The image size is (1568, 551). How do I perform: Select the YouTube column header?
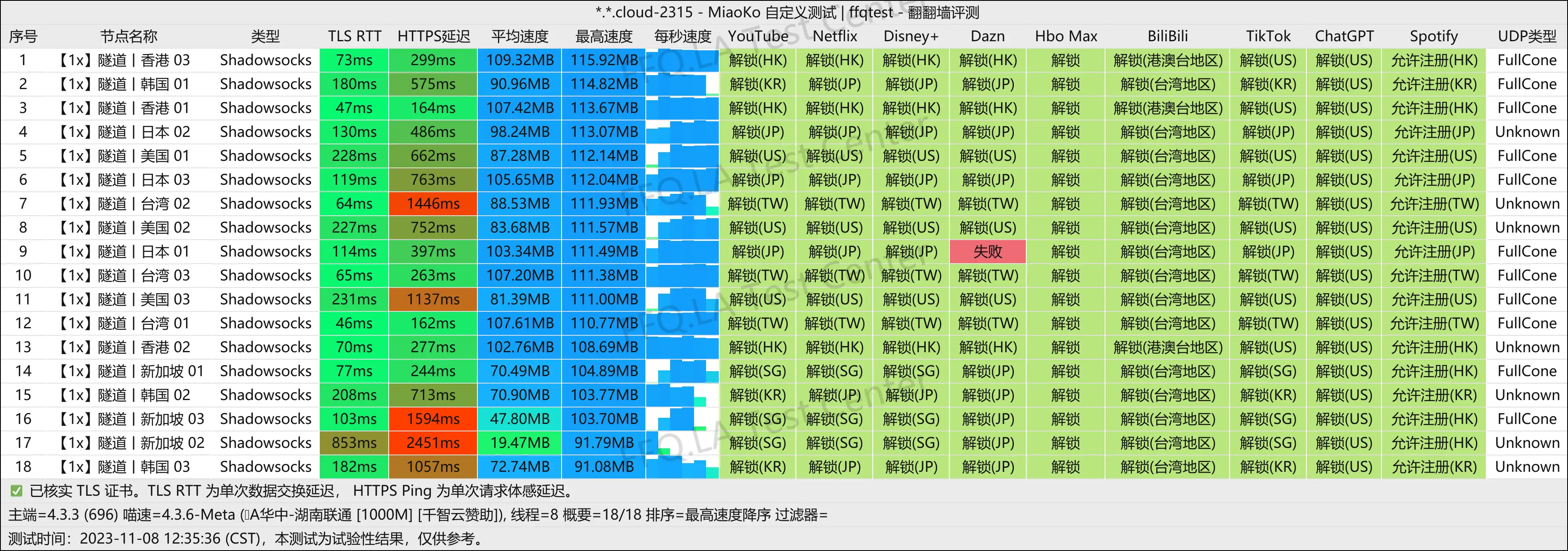coord(758,36)
